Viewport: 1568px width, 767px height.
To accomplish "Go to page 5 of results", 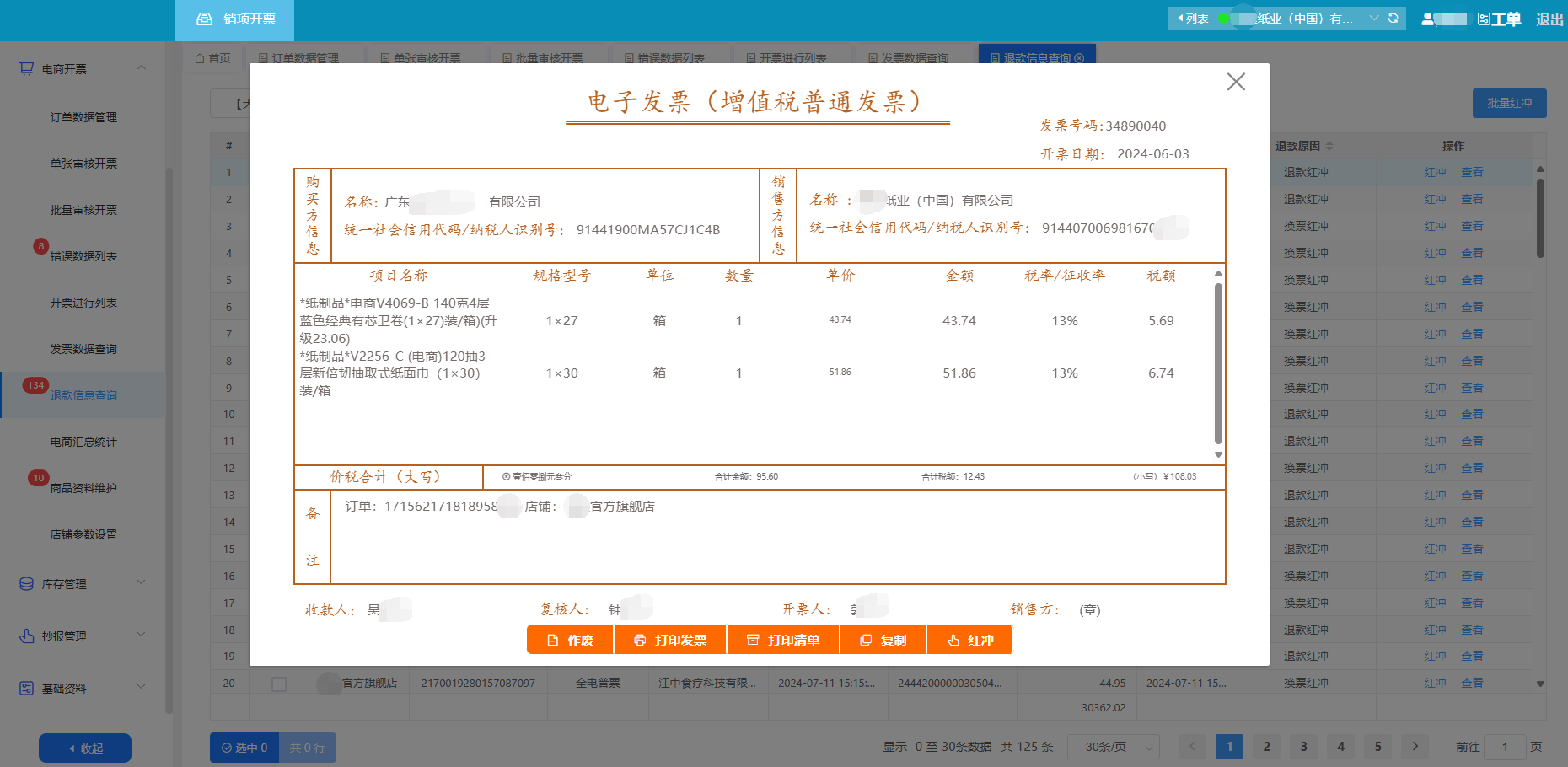I will pyautogui.click(x=1377, y=747).
